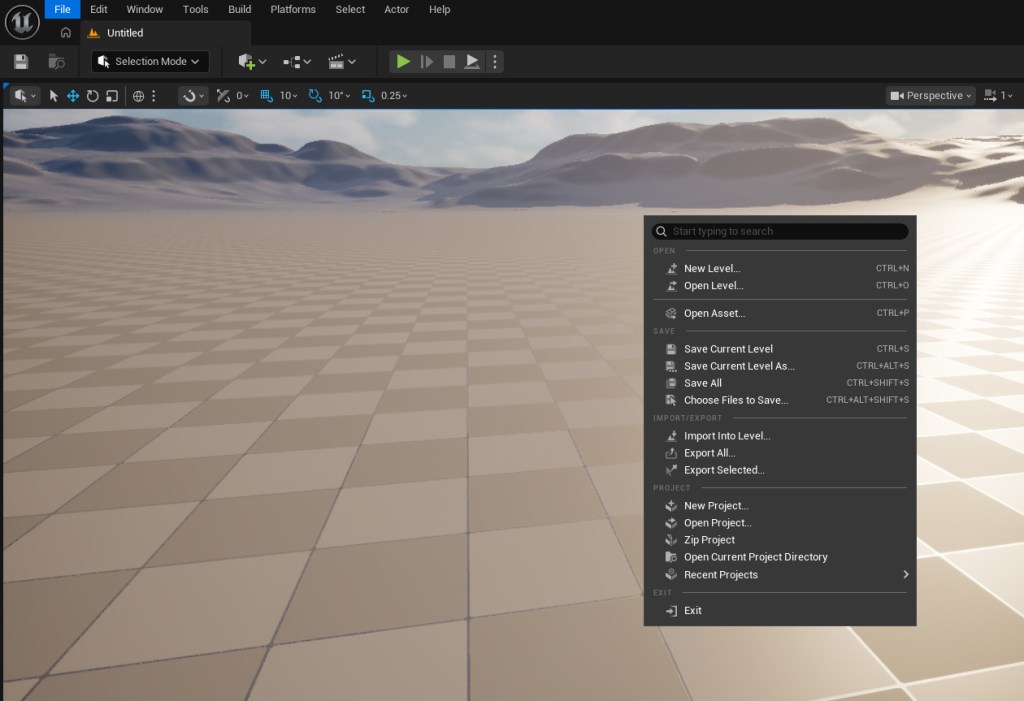The height and width of the screenshot is (701, 1024).
Task: Click Exit in the File menu
Action: pyautogui.click(x=692, y=610)
